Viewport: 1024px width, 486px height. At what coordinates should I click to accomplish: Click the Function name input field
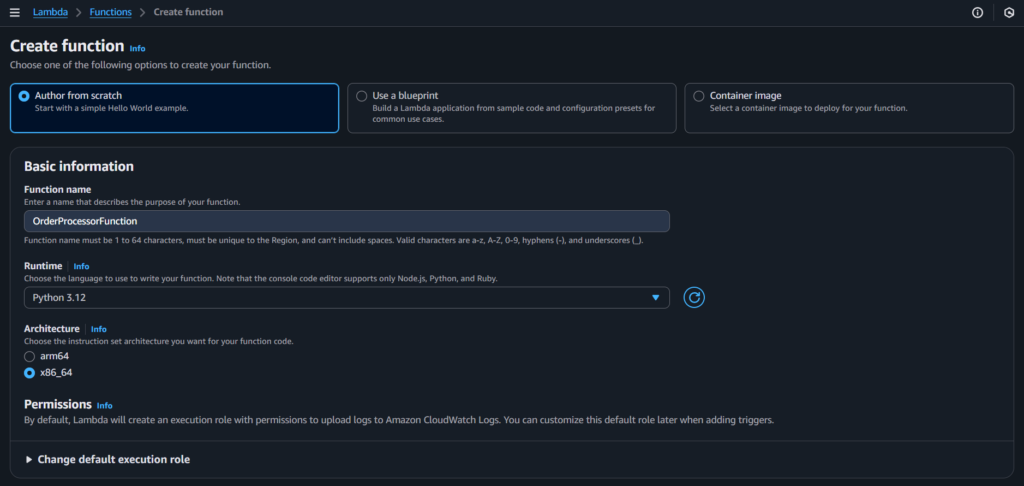coord(346,221)
